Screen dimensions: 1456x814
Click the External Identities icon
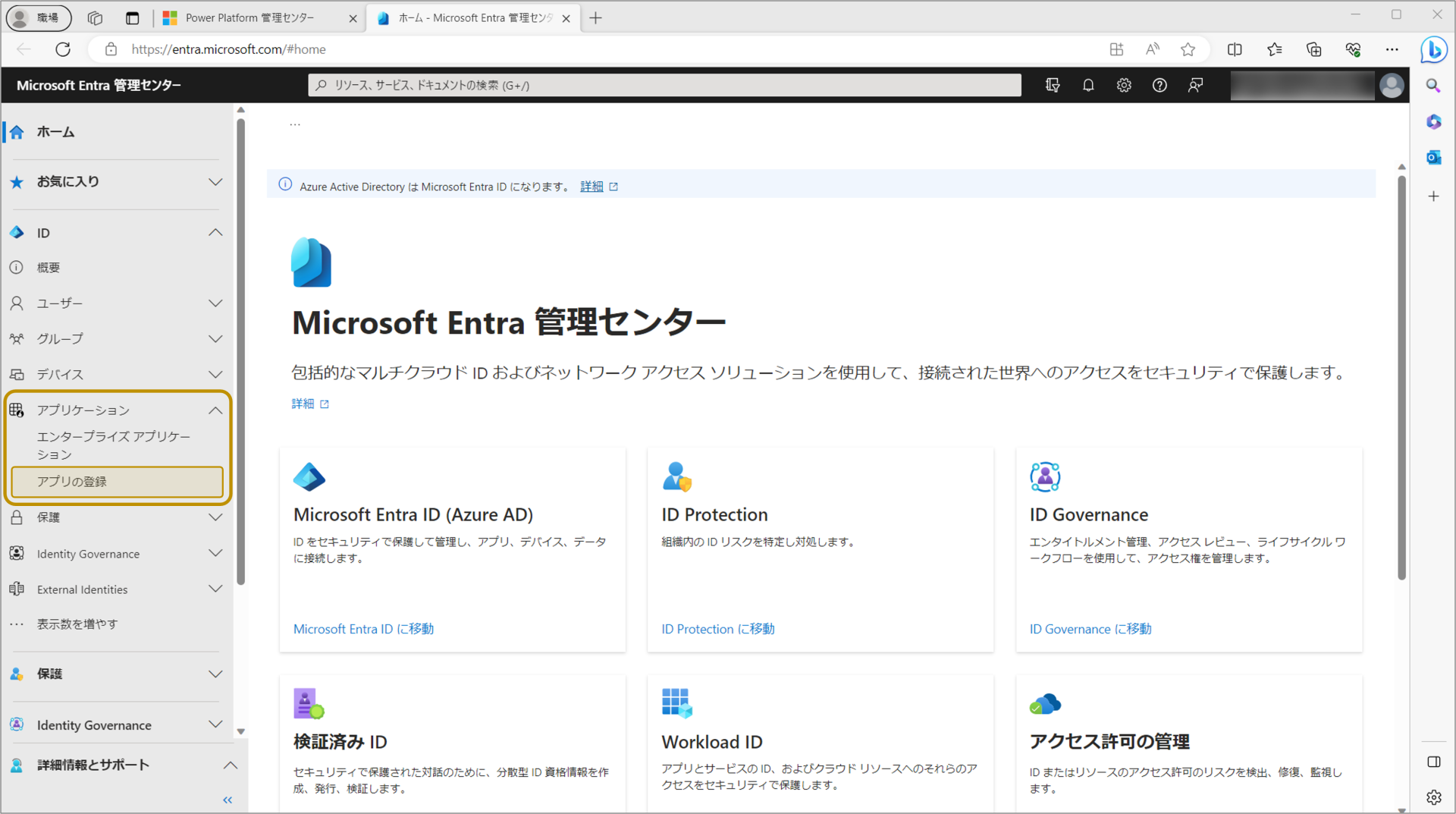(x=17, y=589)
